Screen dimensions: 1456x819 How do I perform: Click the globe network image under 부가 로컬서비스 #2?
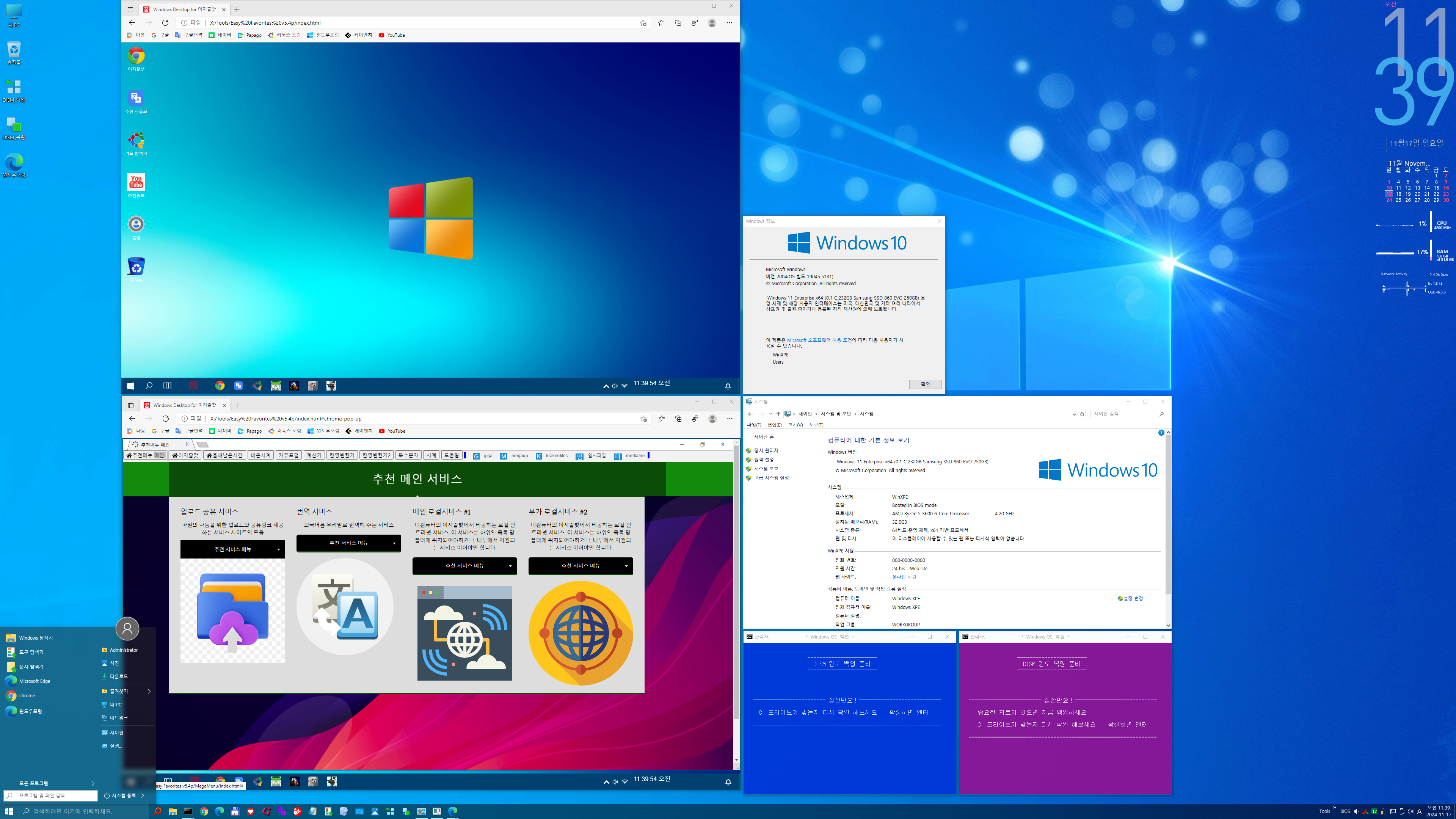point(581,633)
